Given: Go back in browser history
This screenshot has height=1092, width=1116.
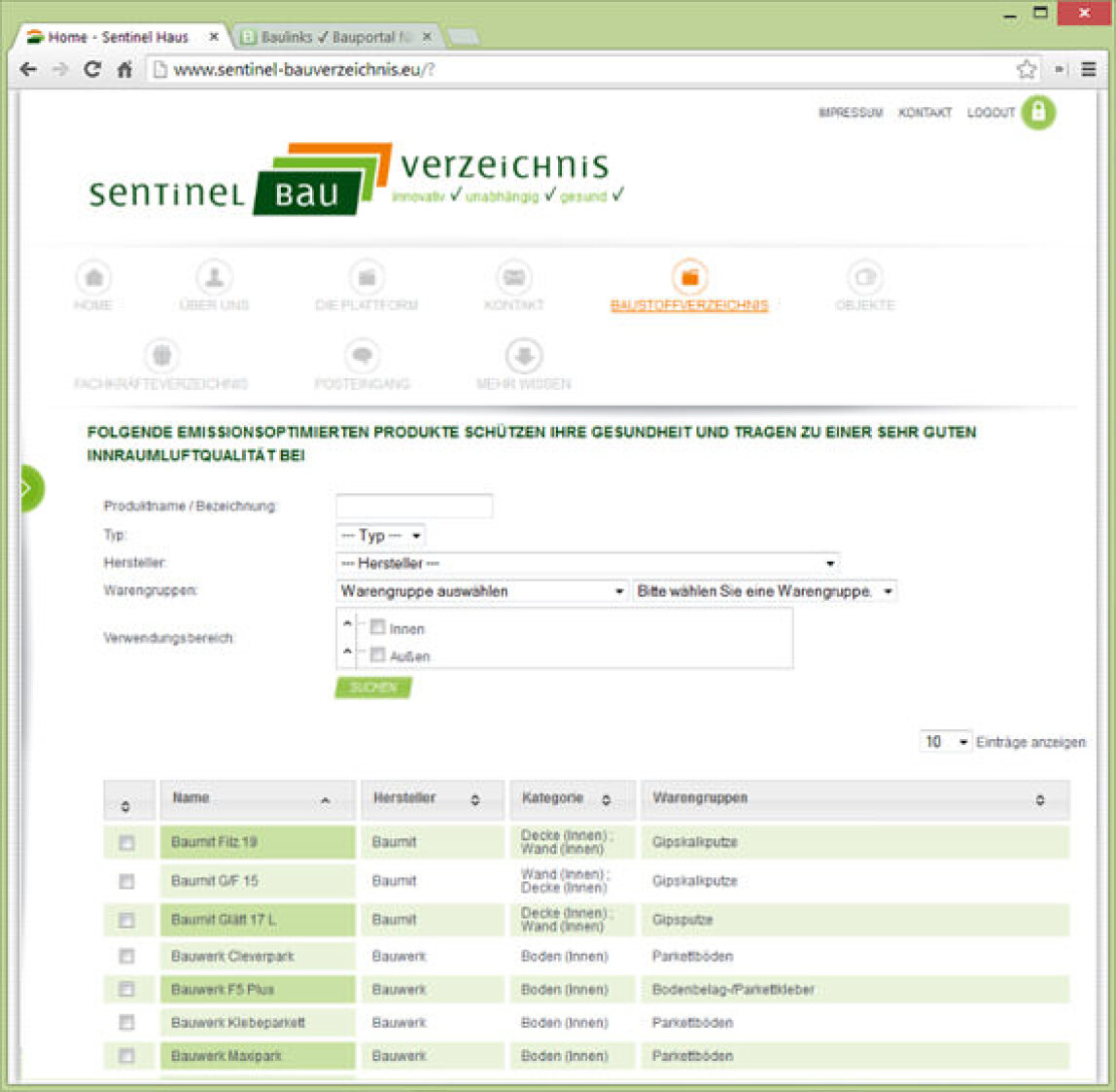Looking at the screenshot, I should [28, 69].
